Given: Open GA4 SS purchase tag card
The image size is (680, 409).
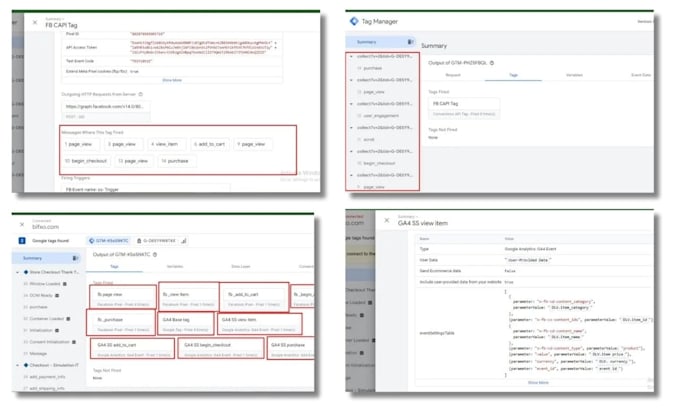Looking at the screenshot, I should [x=291, y=348].
